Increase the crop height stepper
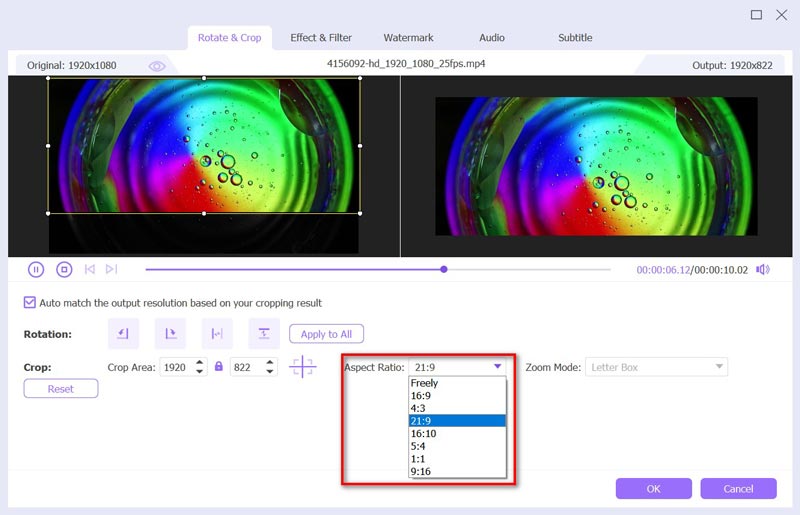 270,362
